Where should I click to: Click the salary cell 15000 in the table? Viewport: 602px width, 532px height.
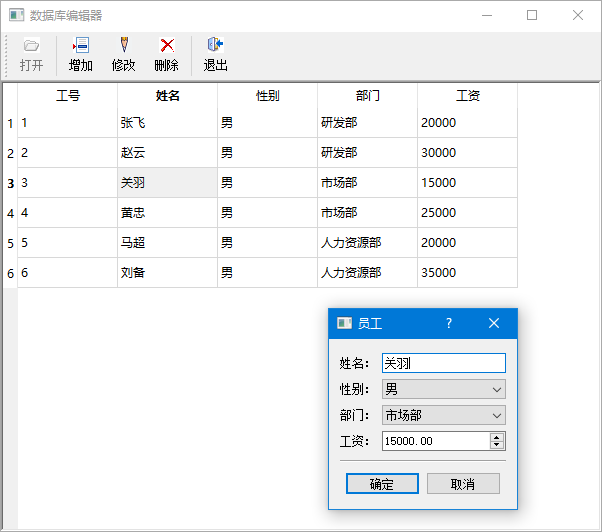[x=468, y=183]
